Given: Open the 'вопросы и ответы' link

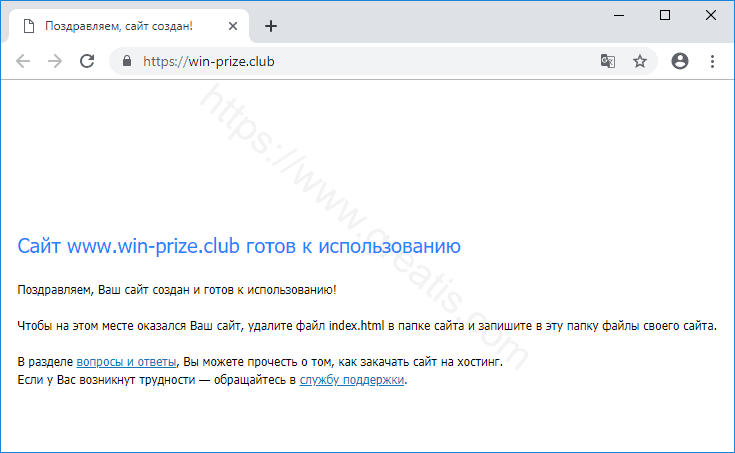Looking at the screenshot, I should pyautogui.click(x=127, y=362).
